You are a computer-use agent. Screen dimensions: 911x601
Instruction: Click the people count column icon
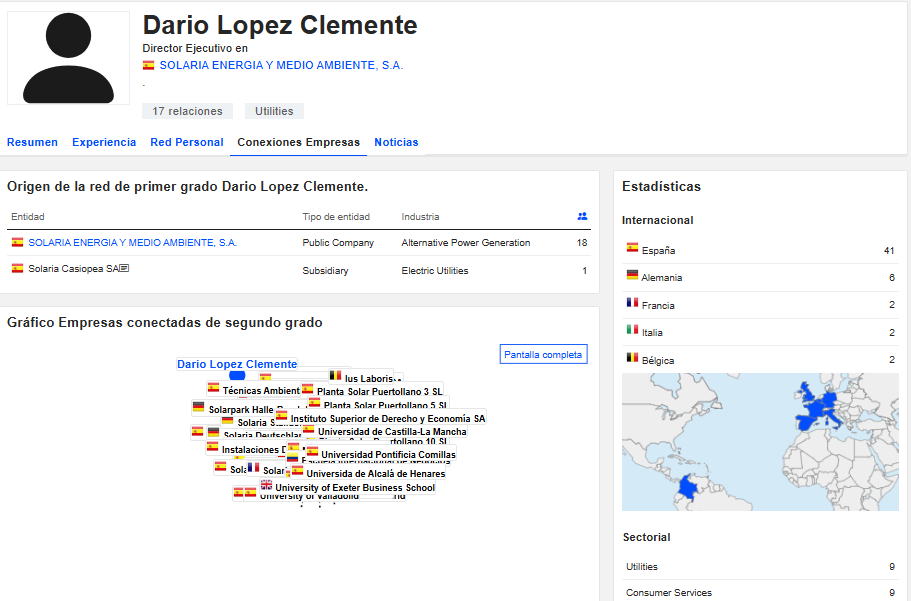pyautogui.click(x=582, y=216)
